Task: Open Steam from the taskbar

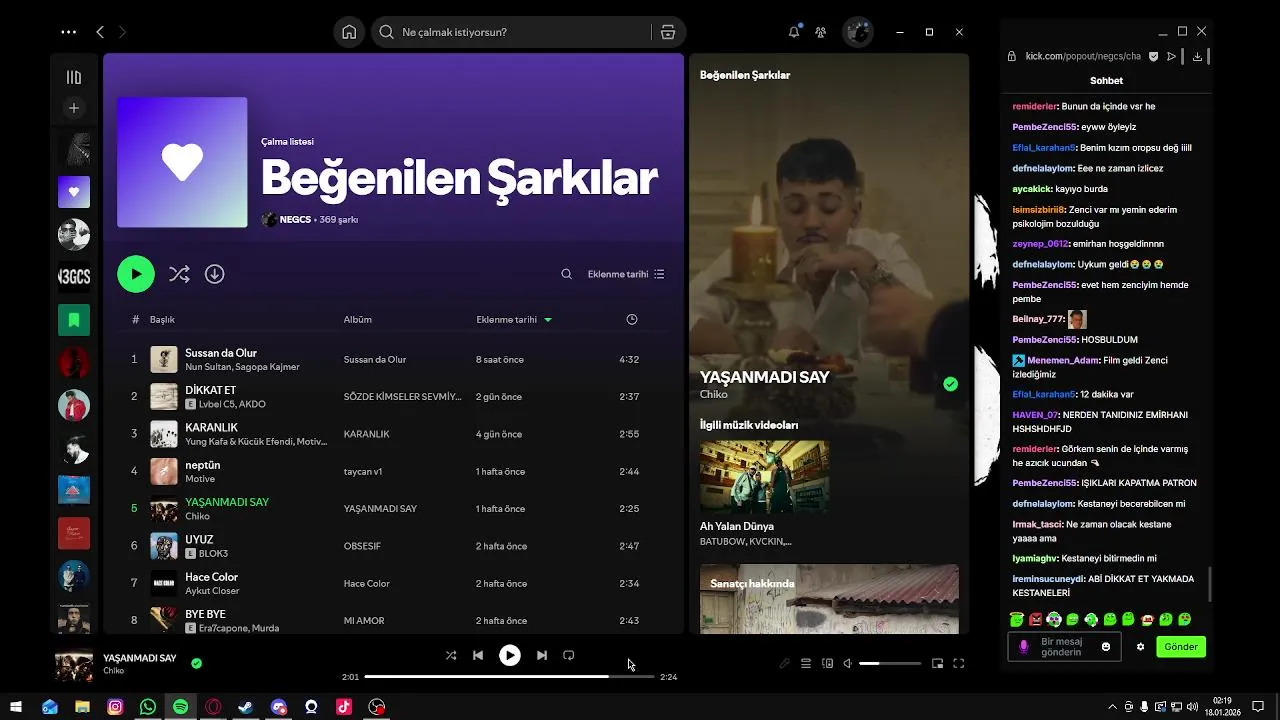Action: coord(246,707)
